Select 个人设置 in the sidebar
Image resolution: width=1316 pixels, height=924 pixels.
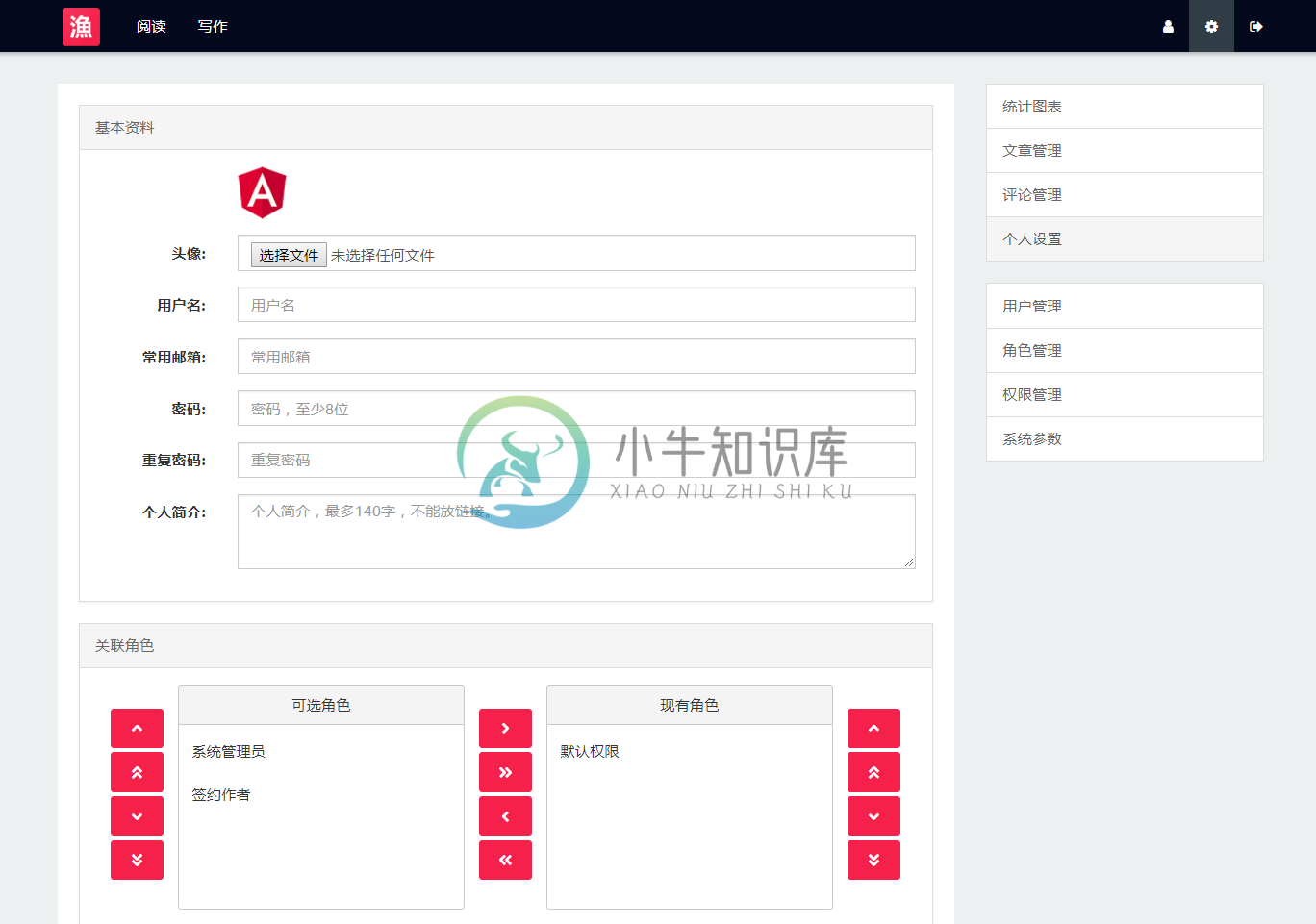tap(1125, 239)
